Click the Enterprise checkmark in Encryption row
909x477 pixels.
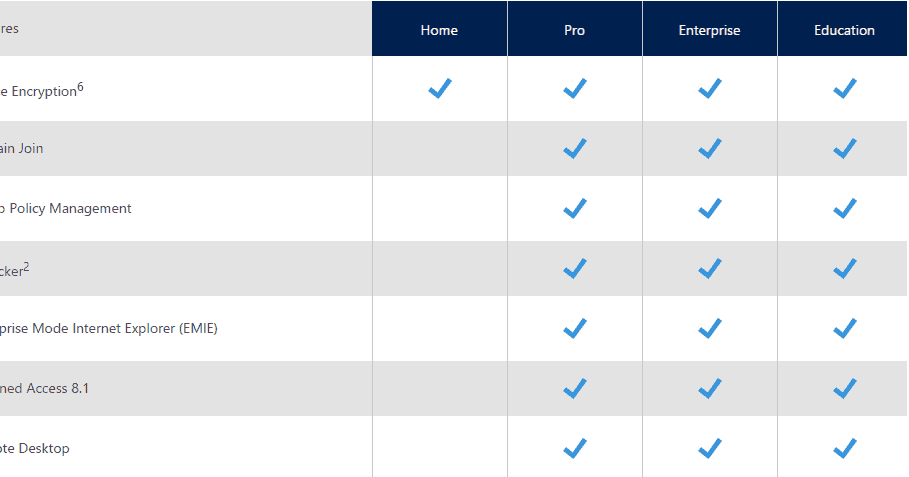(x=710, y=89)
